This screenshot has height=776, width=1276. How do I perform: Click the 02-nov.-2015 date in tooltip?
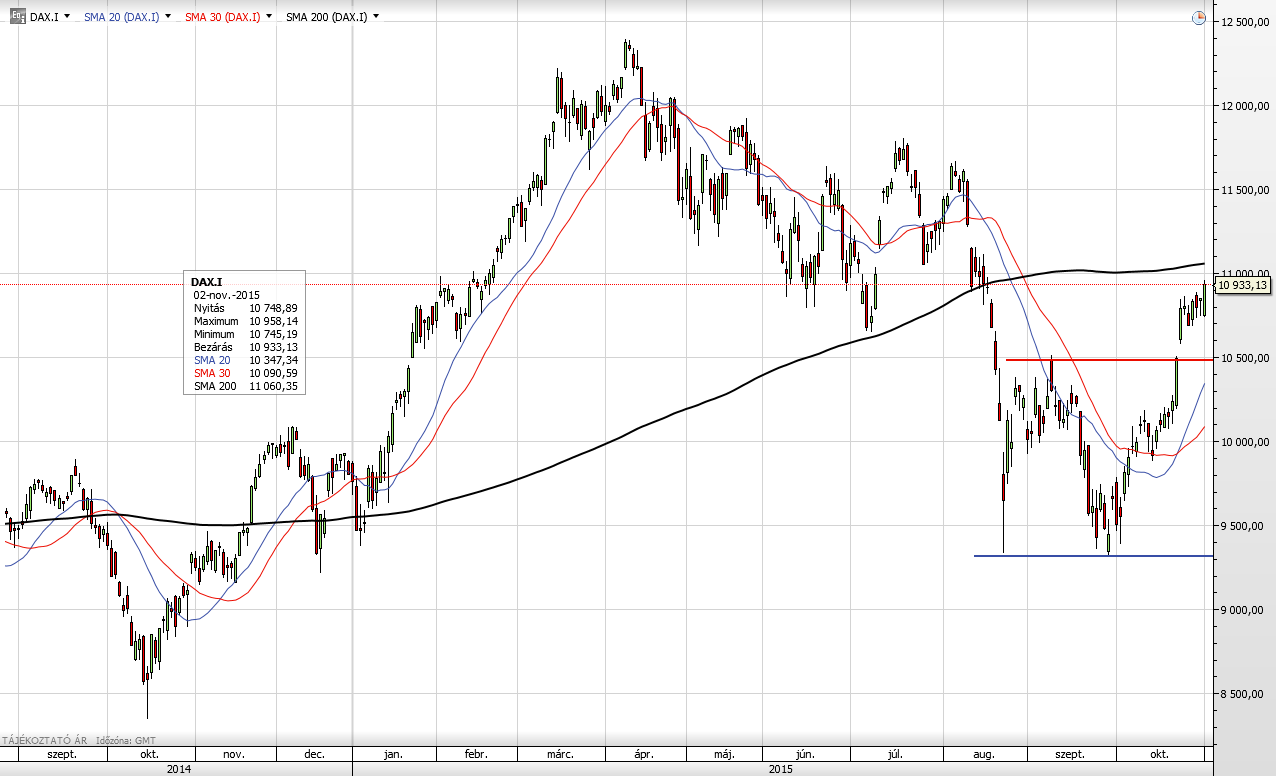[227, 296]
